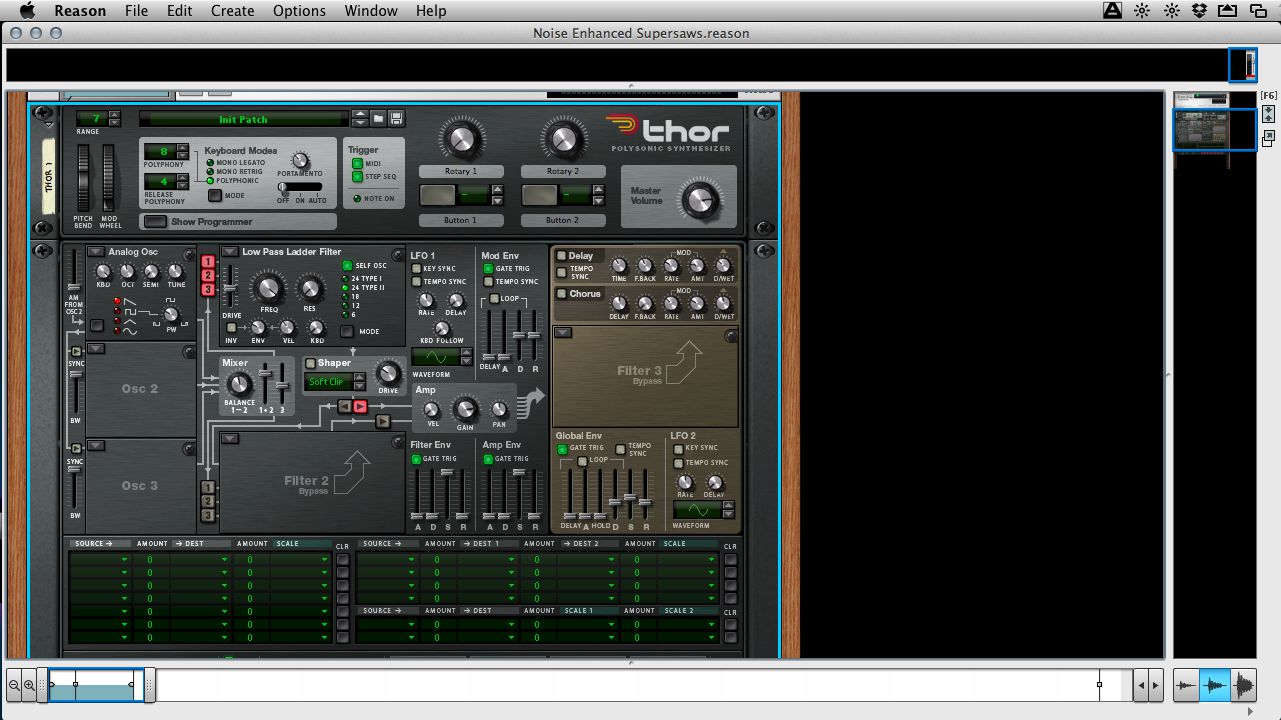Screen dimensions: 1281x720
Task: Click the rack overview thumbnail
Action: pos(1215,130)
